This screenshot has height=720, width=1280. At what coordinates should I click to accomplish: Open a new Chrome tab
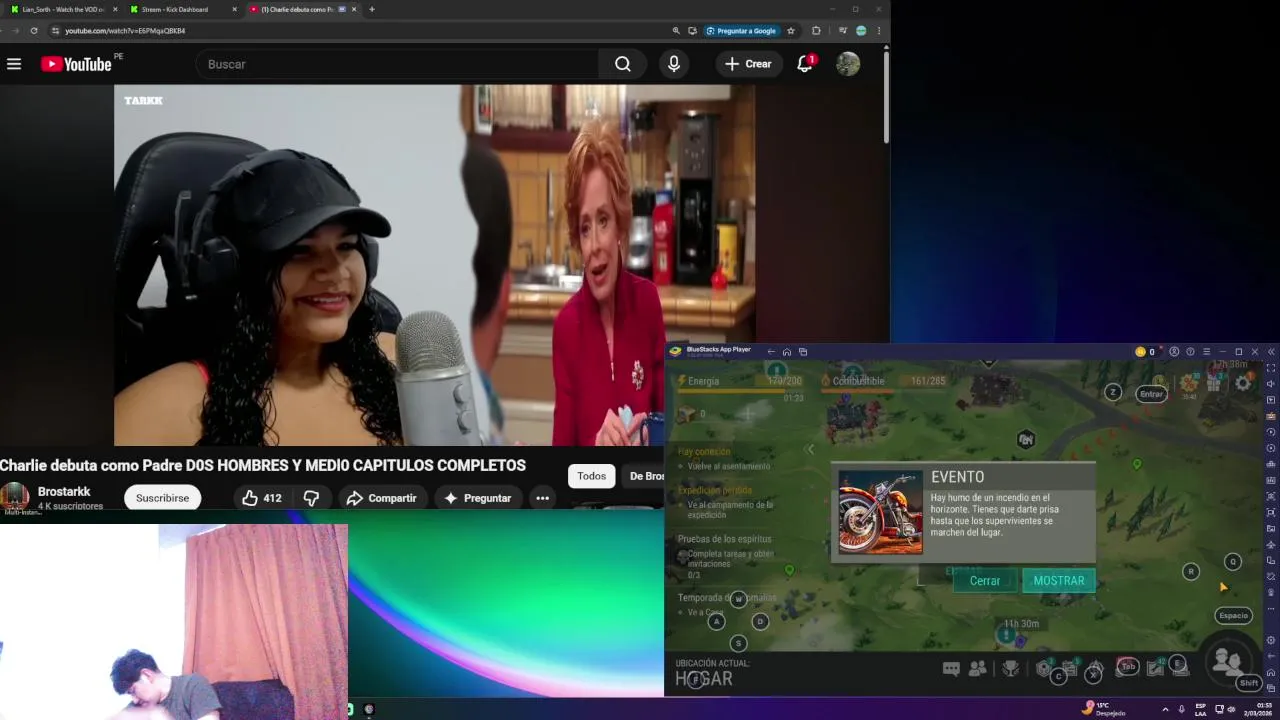click(372, 9)
